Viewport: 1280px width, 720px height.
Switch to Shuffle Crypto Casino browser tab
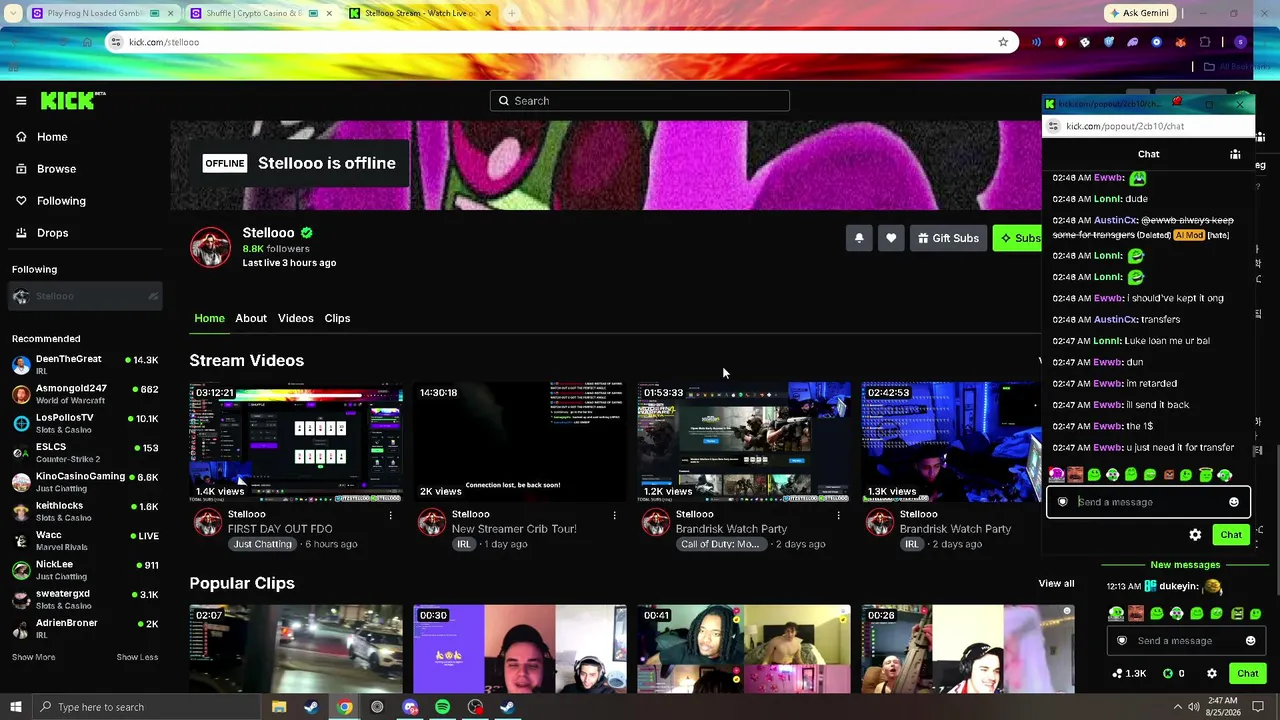260,13
